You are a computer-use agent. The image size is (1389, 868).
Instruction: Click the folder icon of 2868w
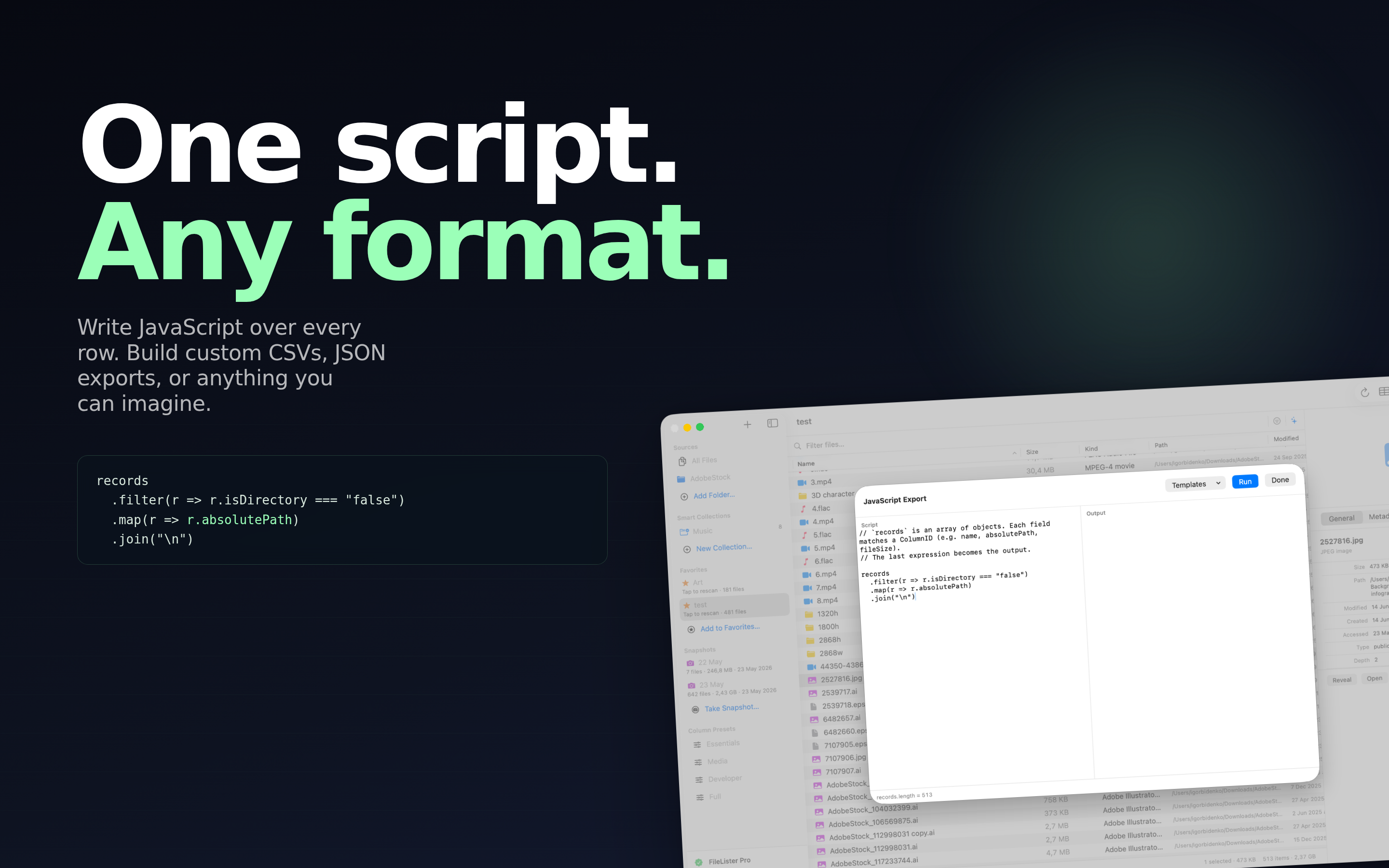coord(811,654)
